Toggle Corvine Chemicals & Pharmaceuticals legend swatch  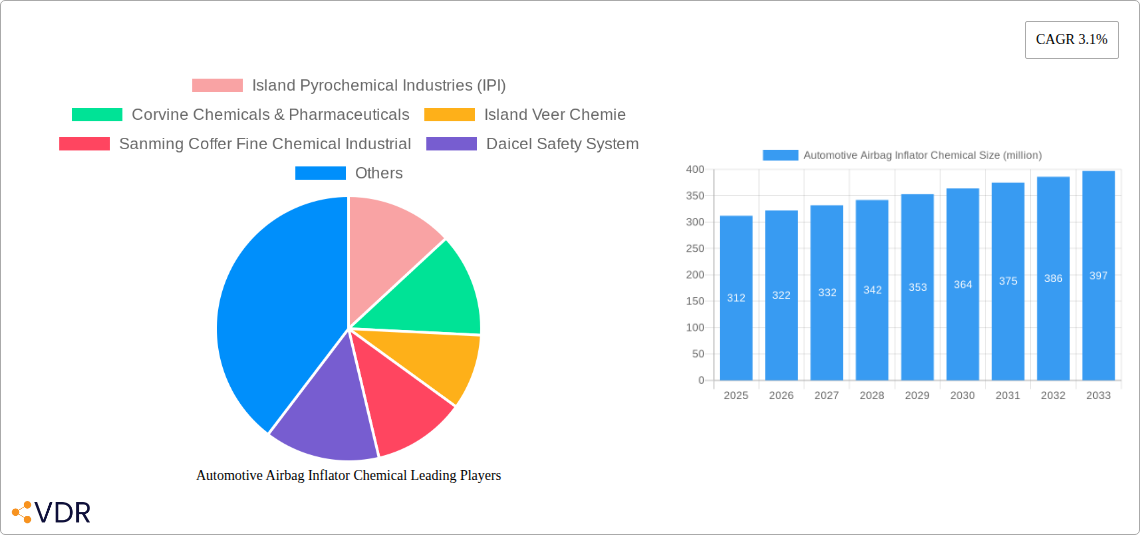tap(97, 115)
